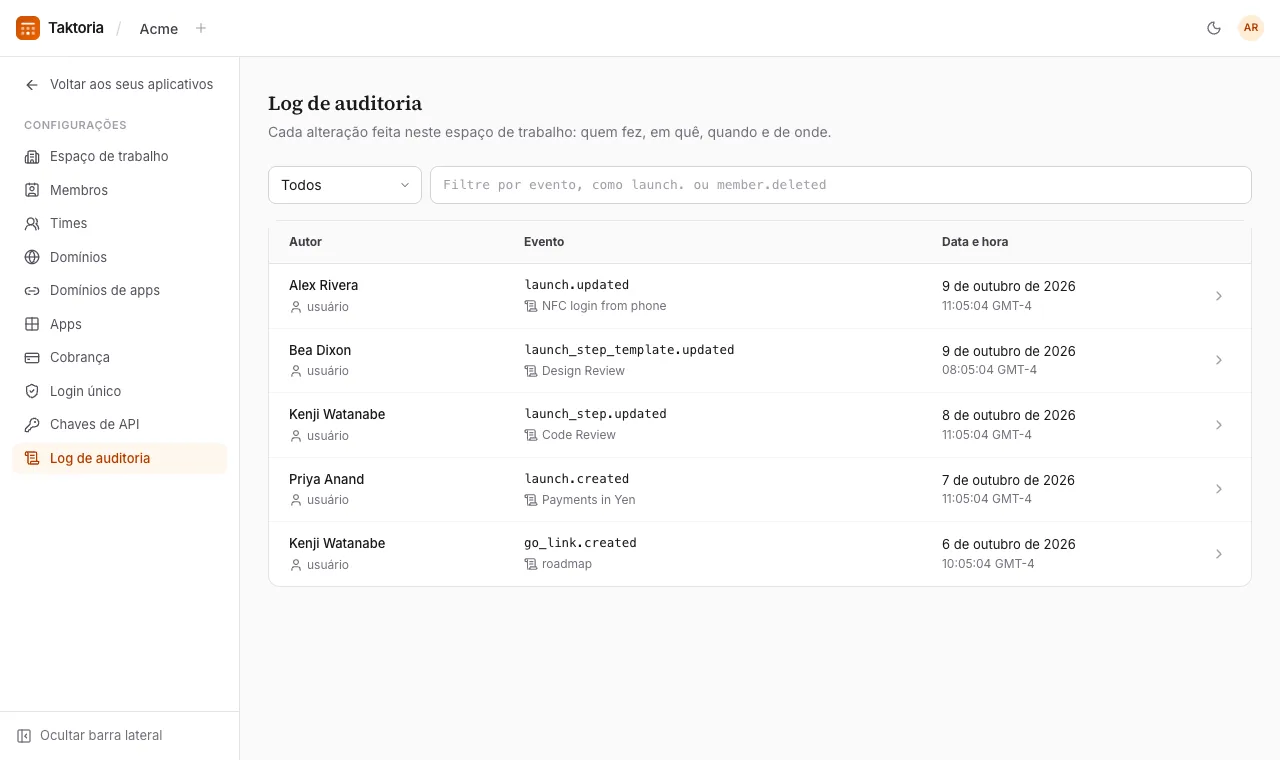
Task: Click the Domínios de apps link icon
Action: point(32,291)
